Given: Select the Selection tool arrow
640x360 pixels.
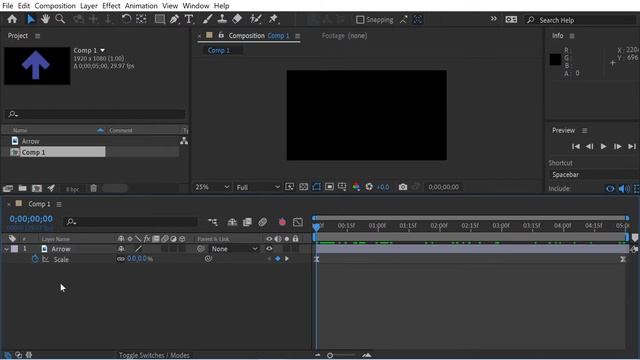Looking at the screenshot, I should 31,19.
